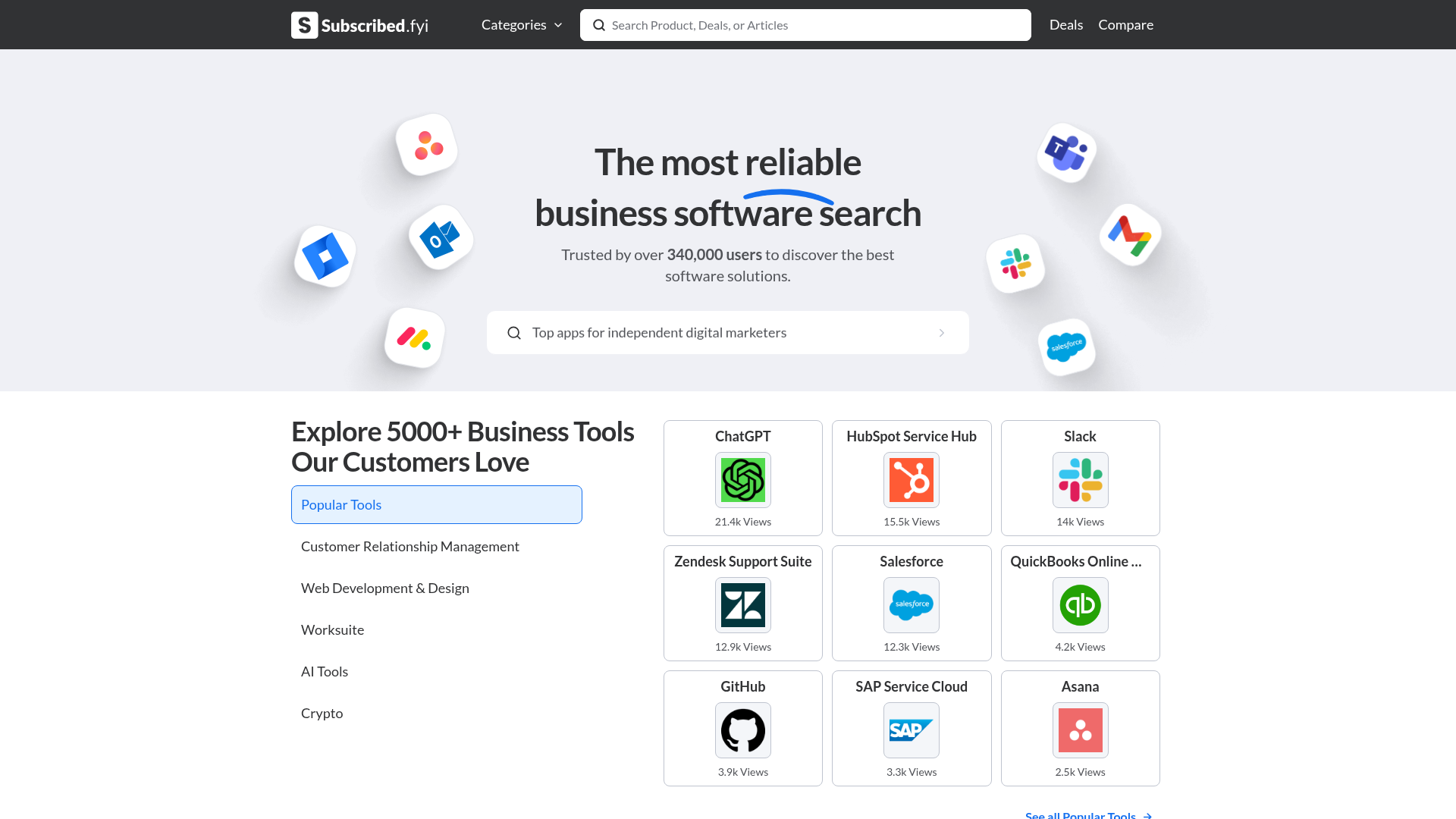Click the 12.3k Views label
1456x819 pixels.
(912, 647)
